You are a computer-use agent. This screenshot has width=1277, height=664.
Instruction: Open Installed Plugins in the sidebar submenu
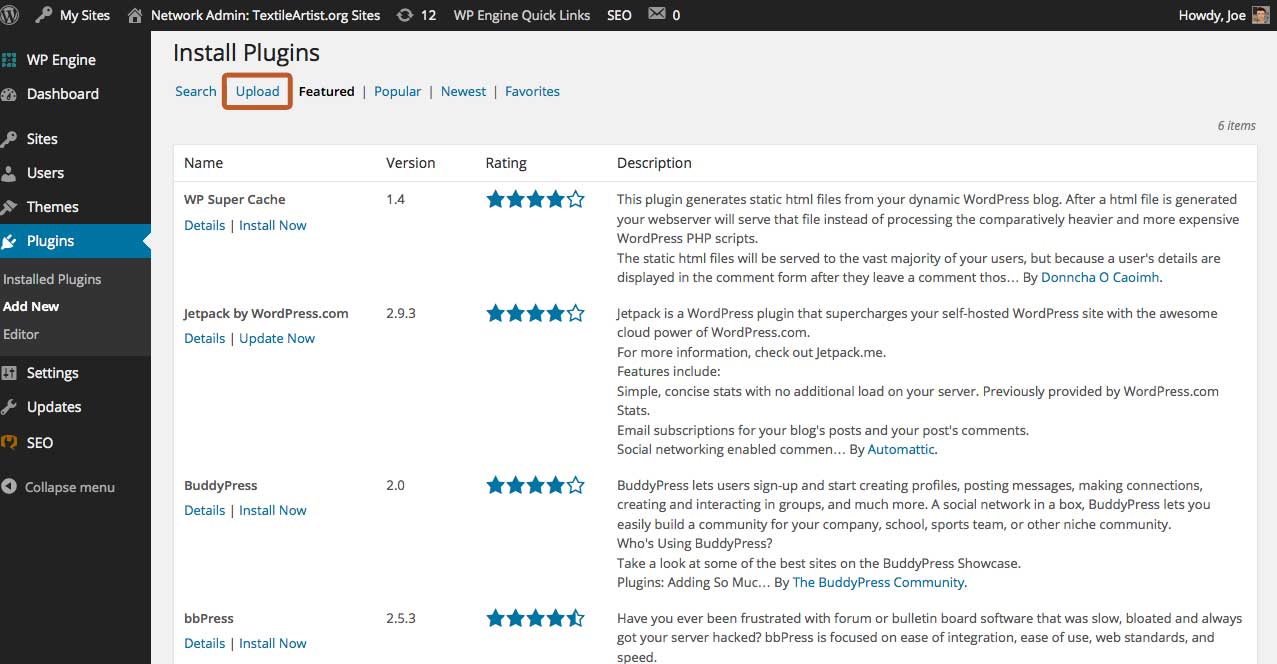(52, 279)
